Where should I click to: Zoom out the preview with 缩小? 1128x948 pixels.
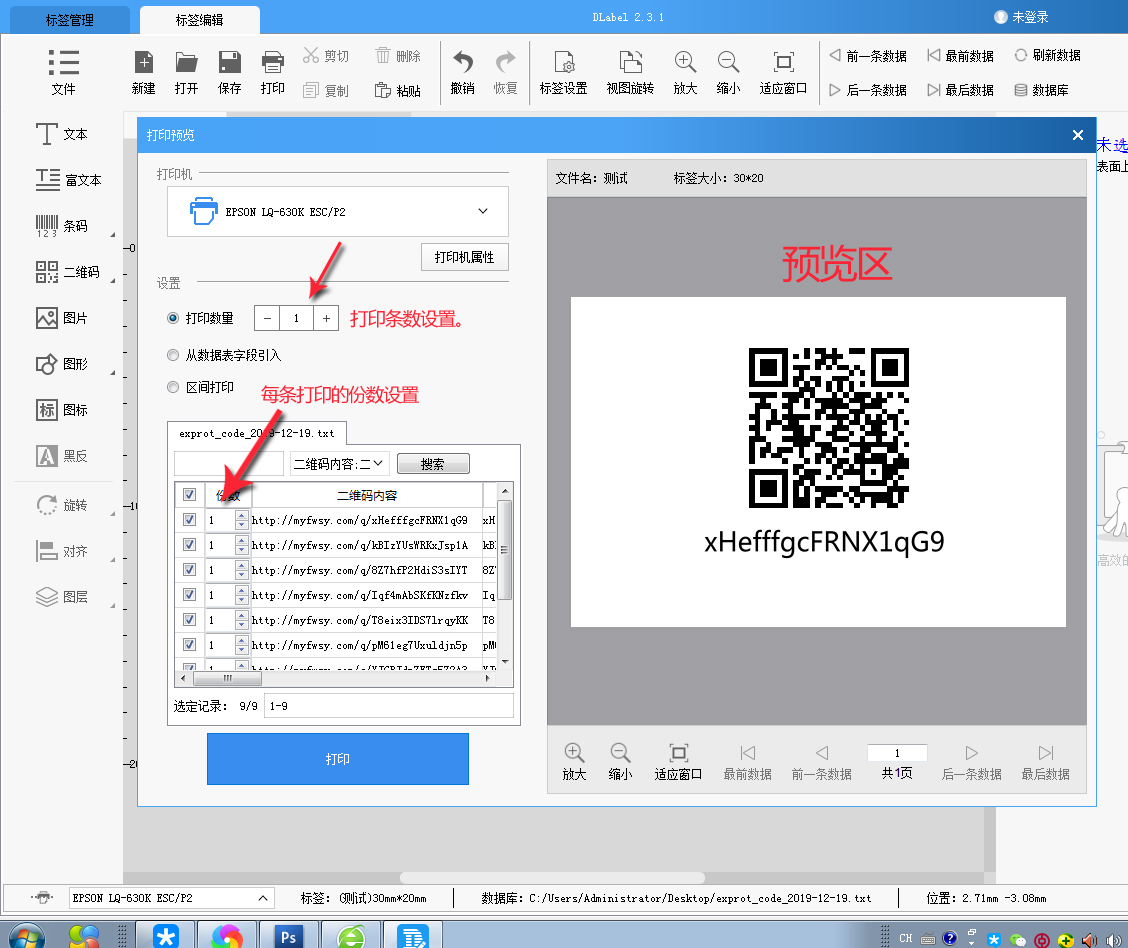pos(620,761)
